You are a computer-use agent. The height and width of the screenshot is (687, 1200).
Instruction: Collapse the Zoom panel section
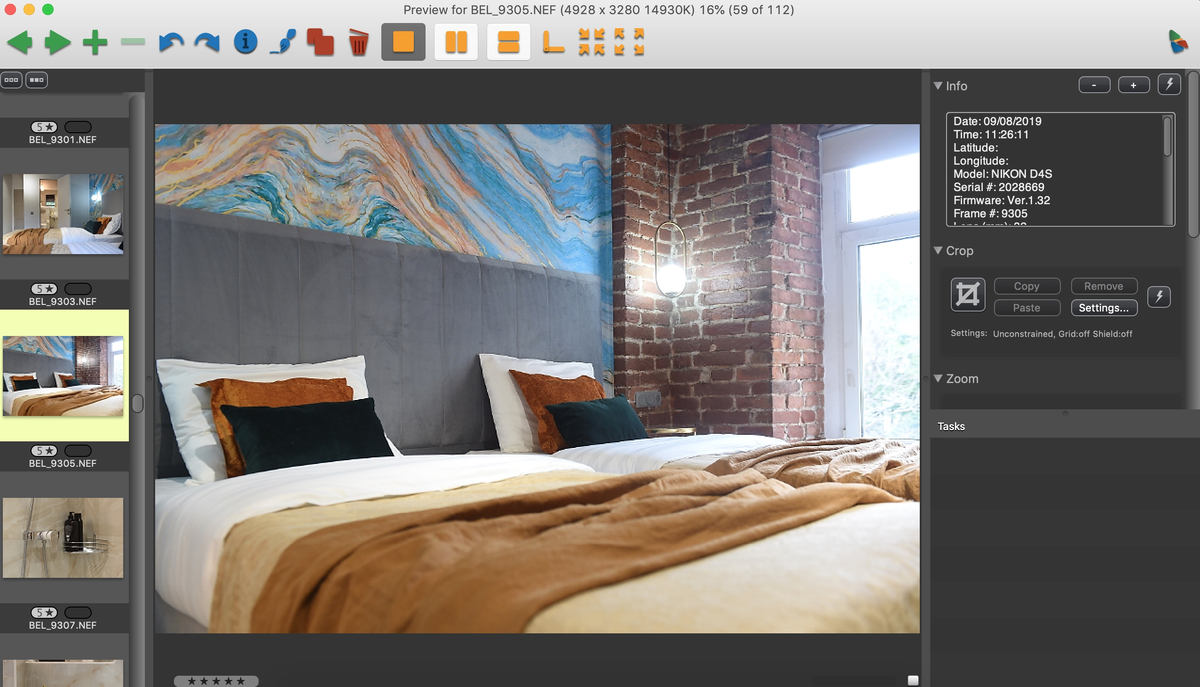click(938, 379)
